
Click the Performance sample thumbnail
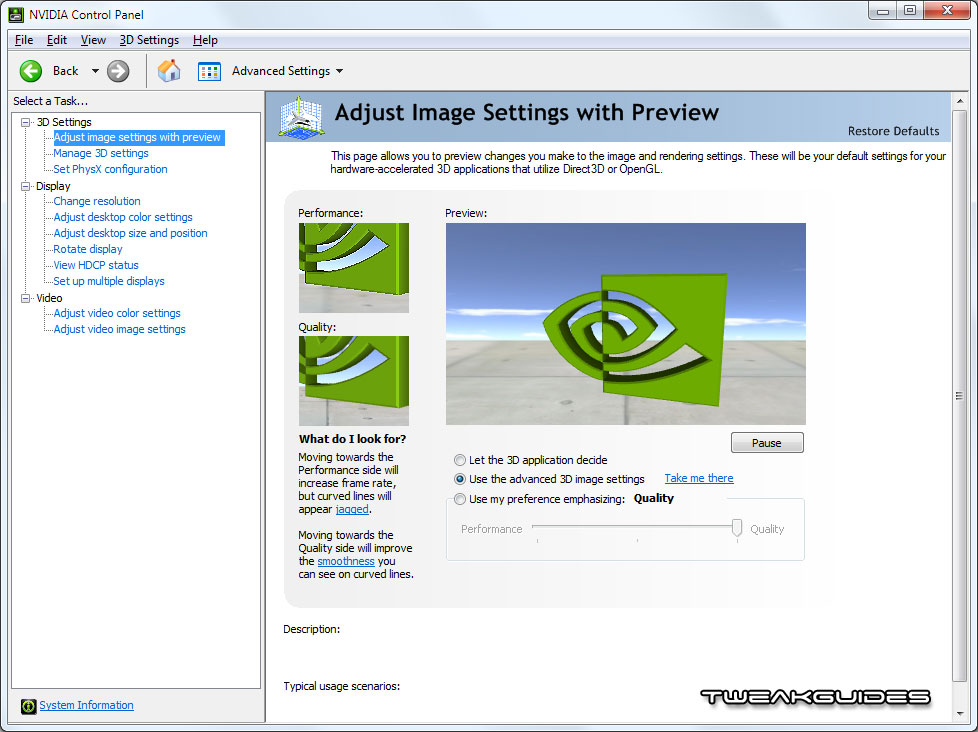tap(354, 268)
